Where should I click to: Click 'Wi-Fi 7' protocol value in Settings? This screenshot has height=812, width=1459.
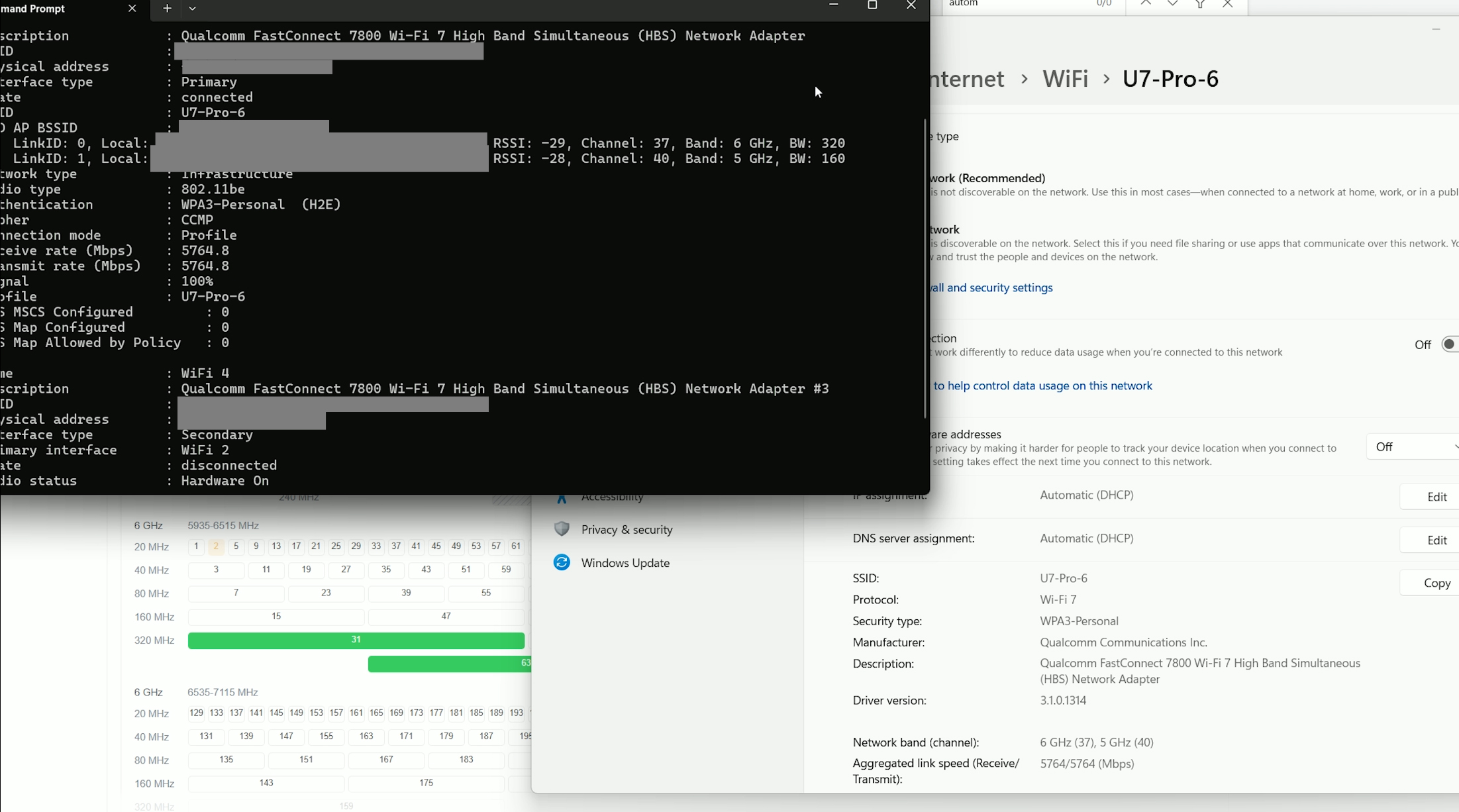pos(1058,600)
